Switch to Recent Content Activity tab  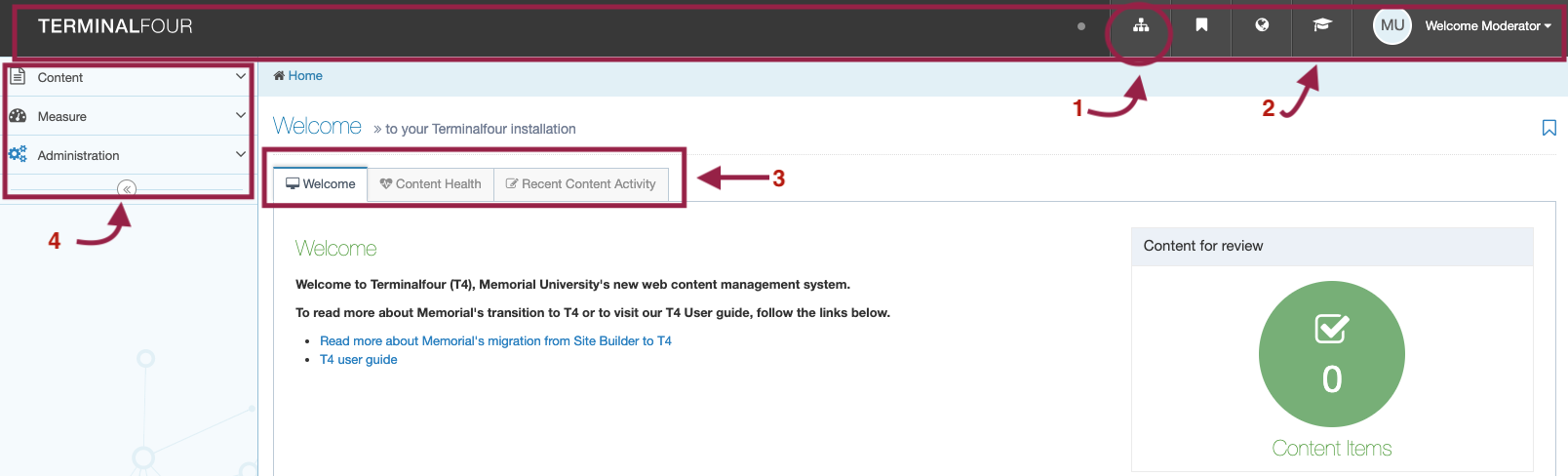[x=581, y=184]
